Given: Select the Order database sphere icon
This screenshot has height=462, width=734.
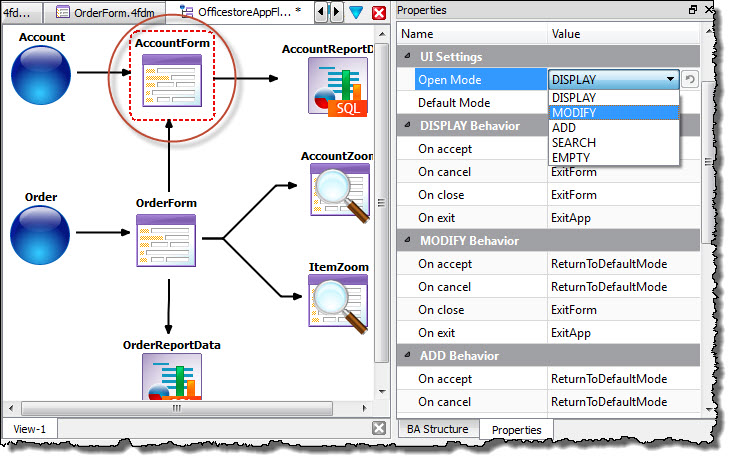Looking at the screenshot, I should click(x=41, y=236).
